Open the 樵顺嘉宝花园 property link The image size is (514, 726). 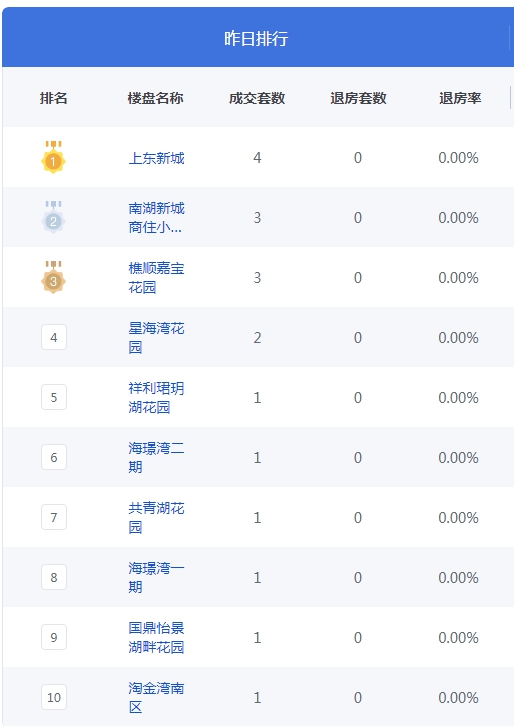point(157,278)
